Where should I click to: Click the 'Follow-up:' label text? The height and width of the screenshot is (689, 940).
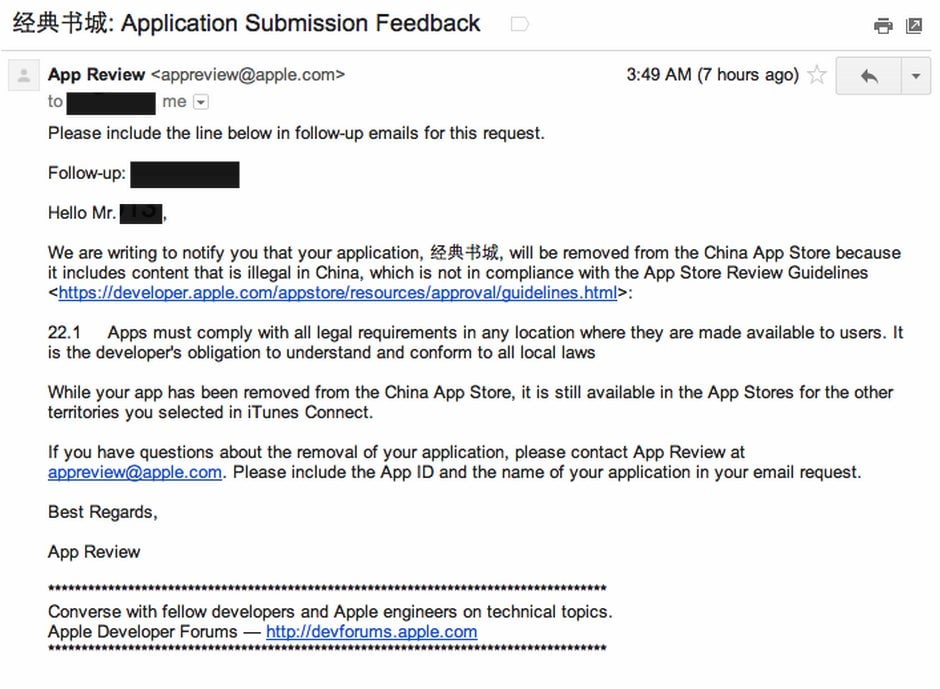pos(87,173)
